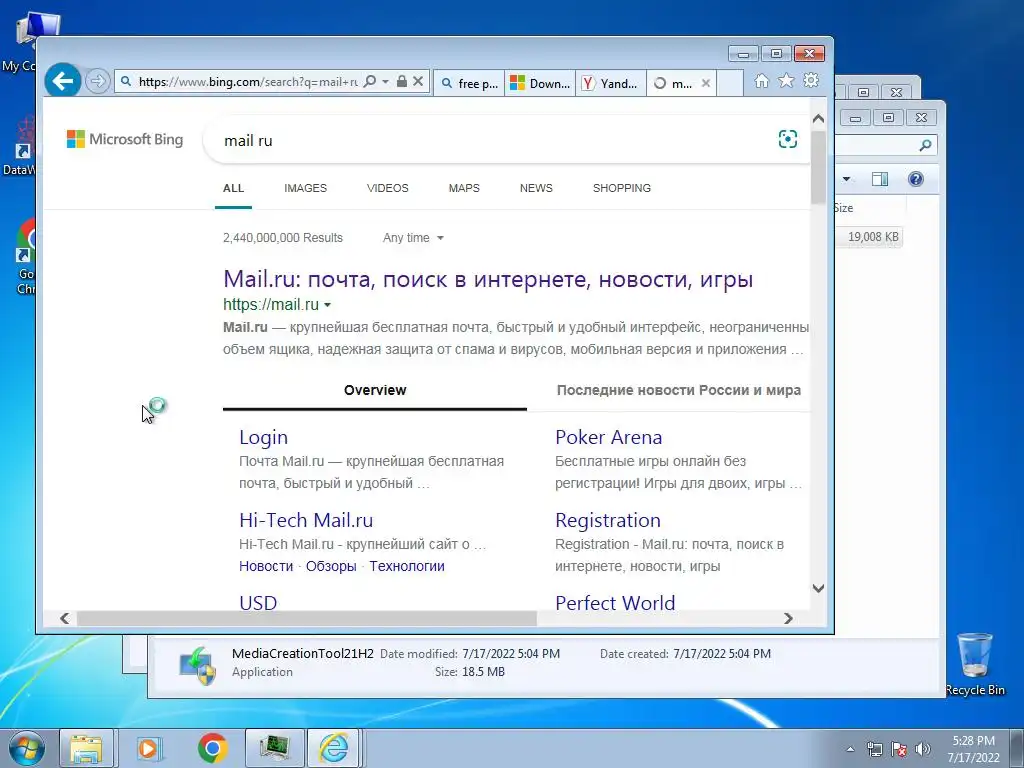The width and height of the screenshot is (1024, 768).
Task: Open Windows Explorer from the taskbar
Action: [86, 748]
